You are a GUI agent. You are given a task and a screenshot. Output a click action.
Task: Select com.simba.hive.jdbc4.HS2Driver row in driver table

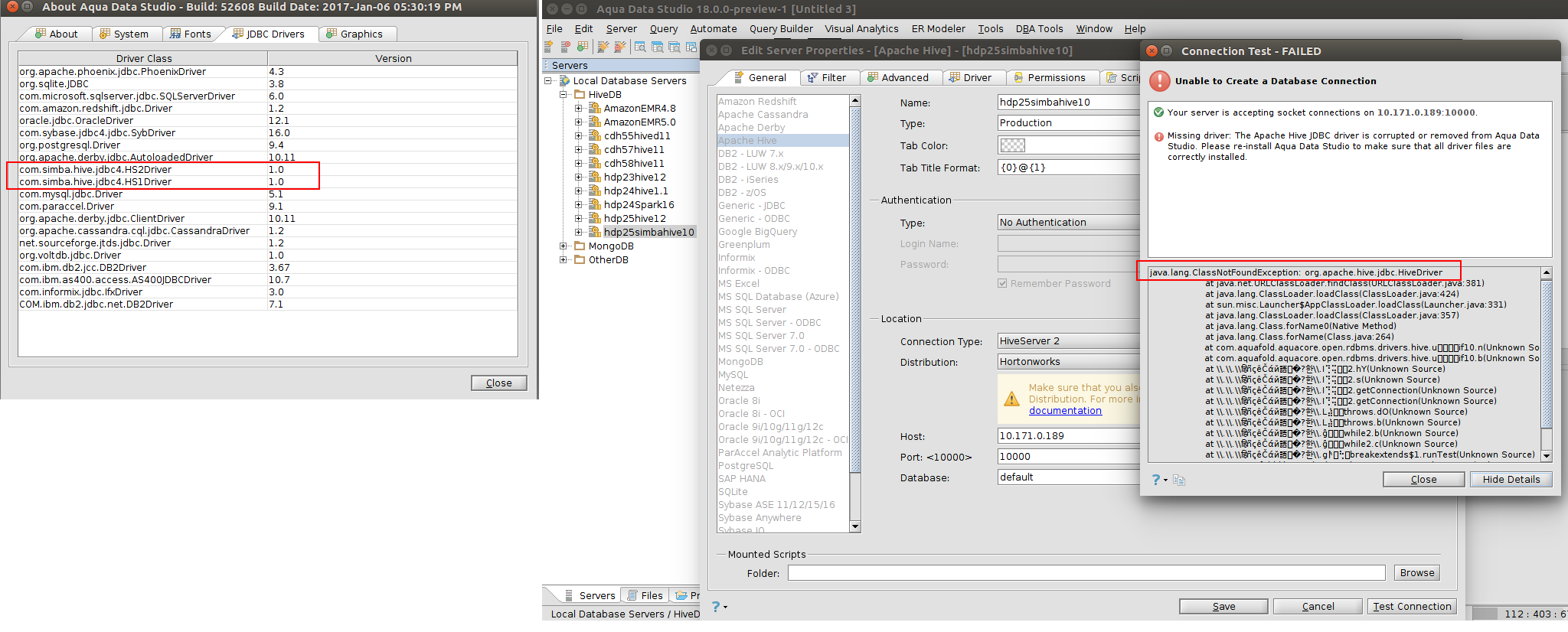point(268,169)
